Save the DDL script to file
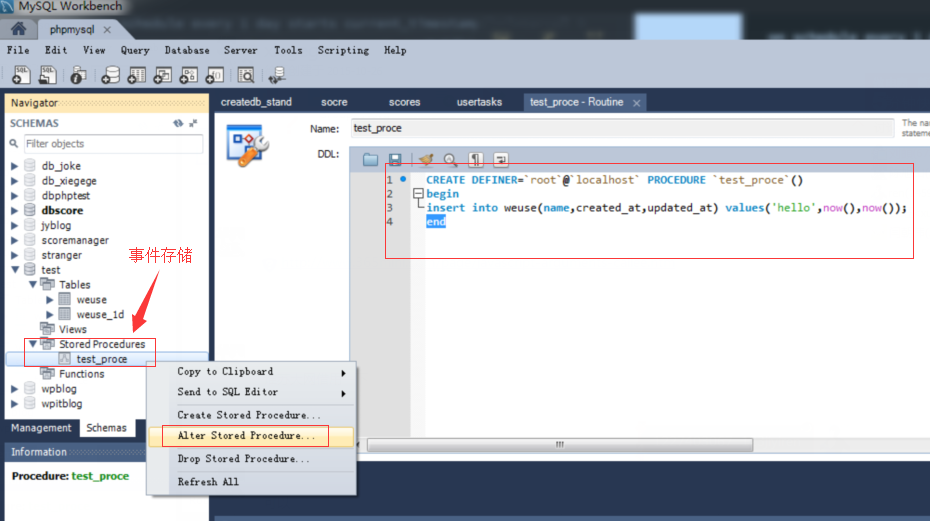The height and width of the screenshot is (521, 930). (x=395, y=159)
